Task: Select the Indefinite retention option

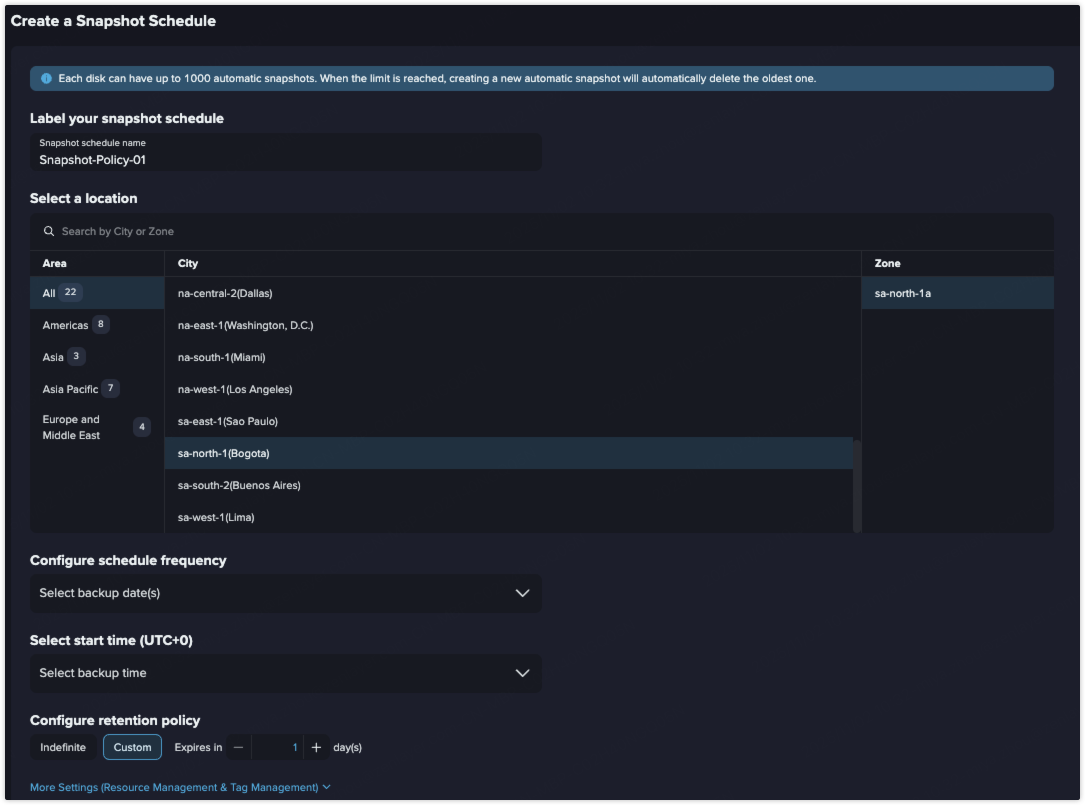Action: [x=63, y=747]
